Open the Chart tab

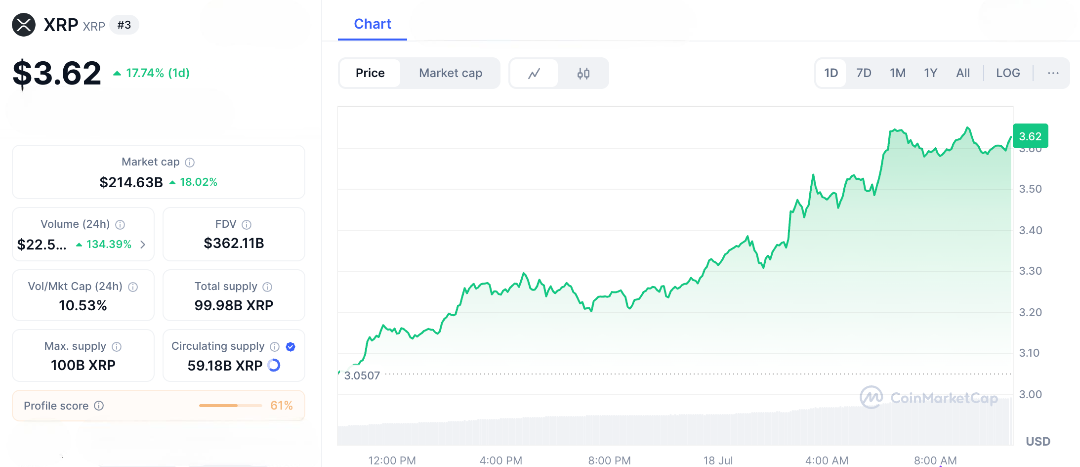pyautogui.click(x=373, y=24)
